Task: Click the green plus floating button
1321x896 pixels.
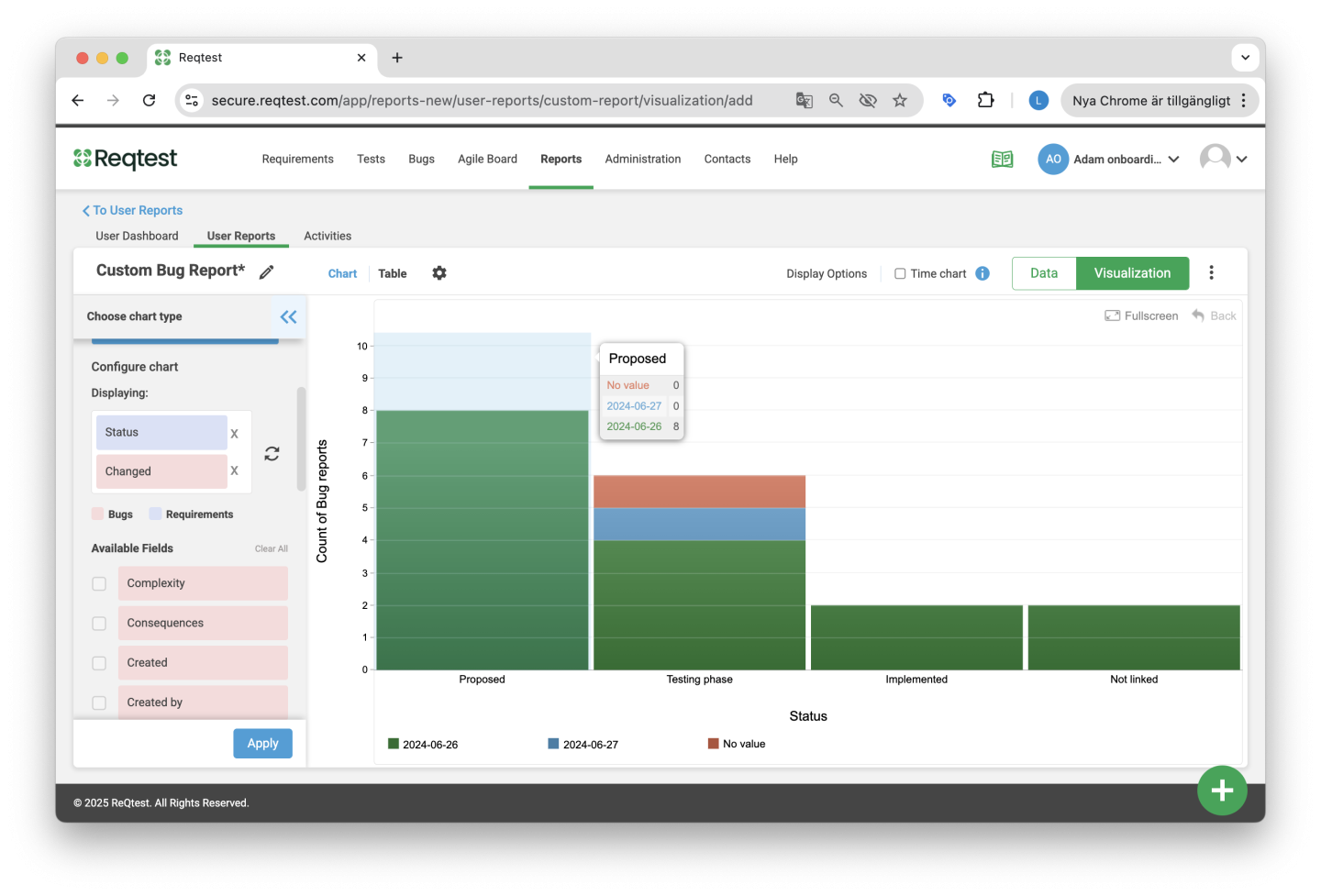Action: tap(1221, 791)
